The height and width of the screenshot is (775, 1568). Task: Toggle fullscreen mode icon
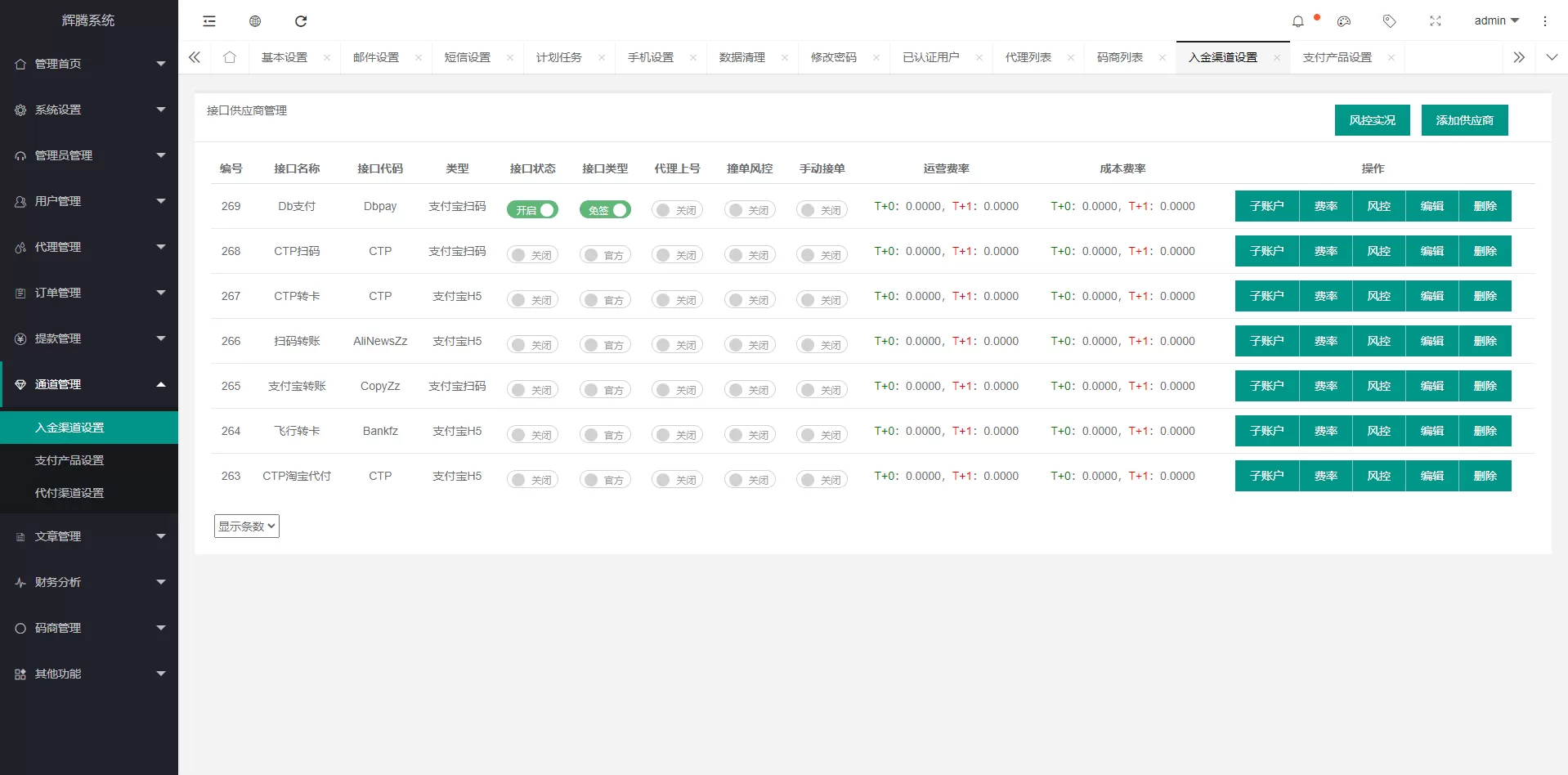(x=1435, y=21)
